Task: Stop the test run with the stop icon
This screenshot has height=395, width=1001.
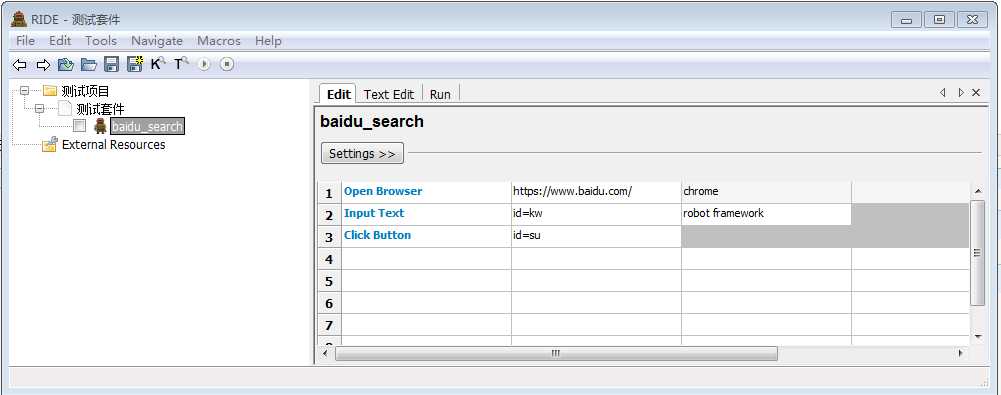Action: [227, 64]
